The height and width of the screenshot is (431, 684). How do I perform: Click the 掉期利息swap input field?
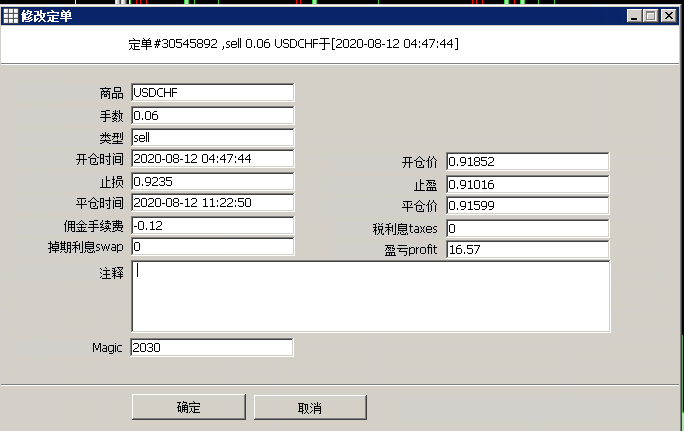[212, 246]
